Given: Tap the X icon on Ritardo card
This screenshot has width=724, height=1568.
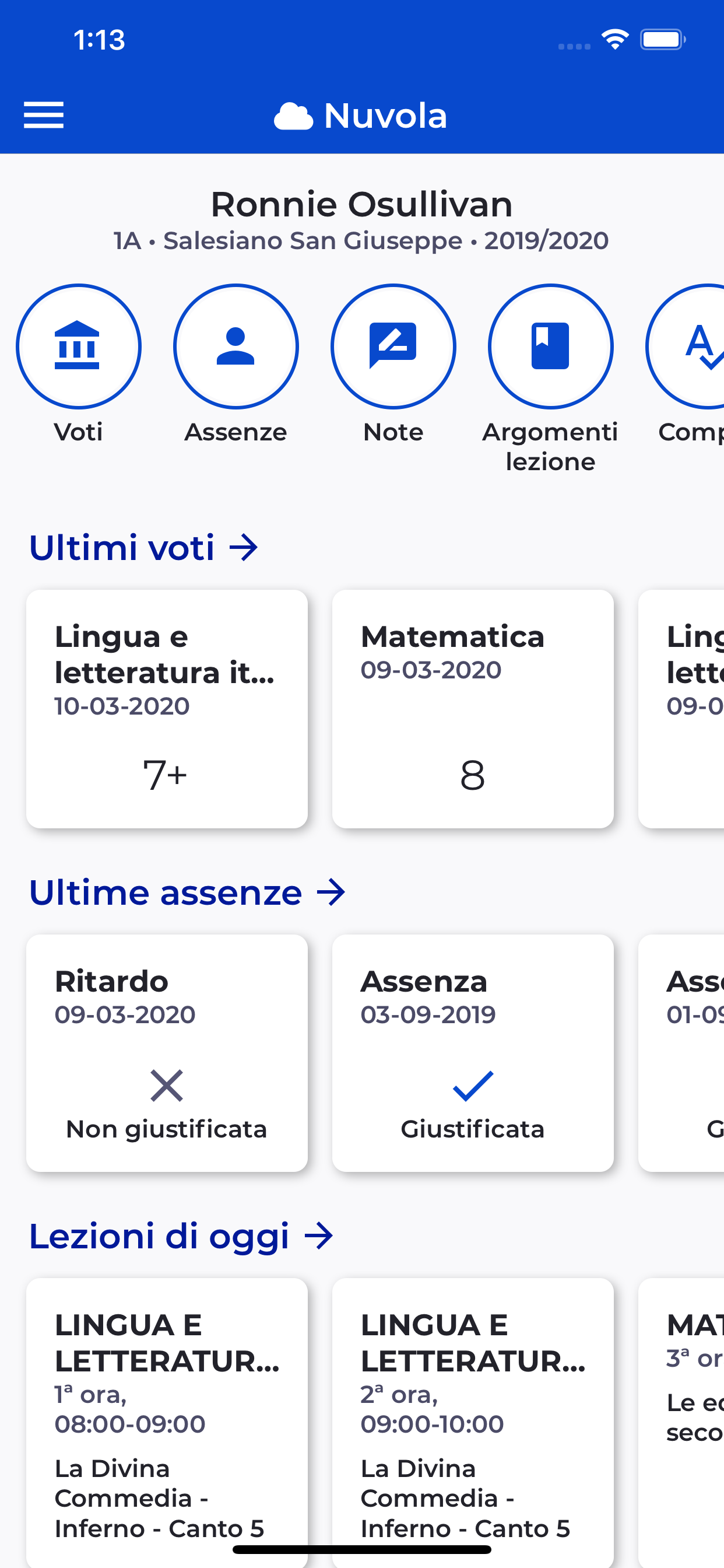Looking at the screenshot, I should 166,1086.
